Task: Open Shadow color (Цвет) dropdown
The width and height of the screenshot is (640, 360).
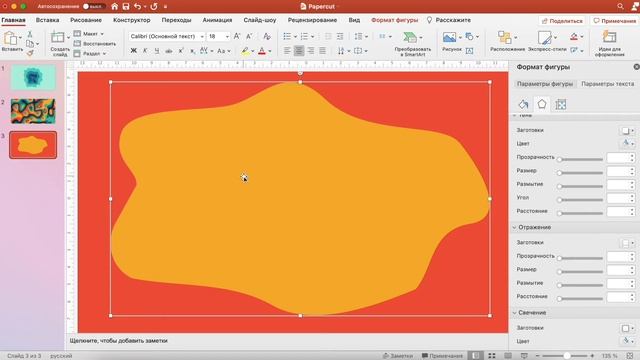Action: (x=627, y=143)
